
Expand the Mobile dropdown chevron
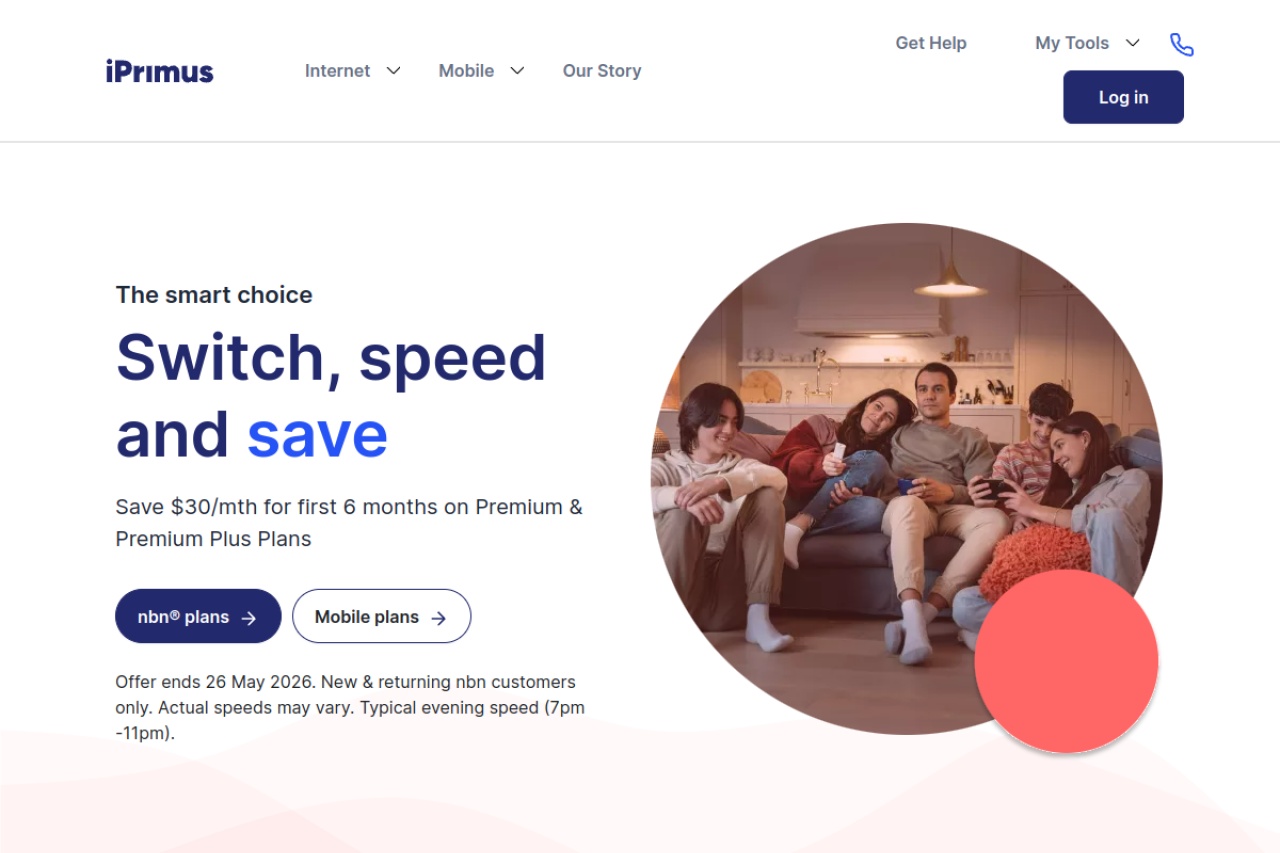[517, 71]
